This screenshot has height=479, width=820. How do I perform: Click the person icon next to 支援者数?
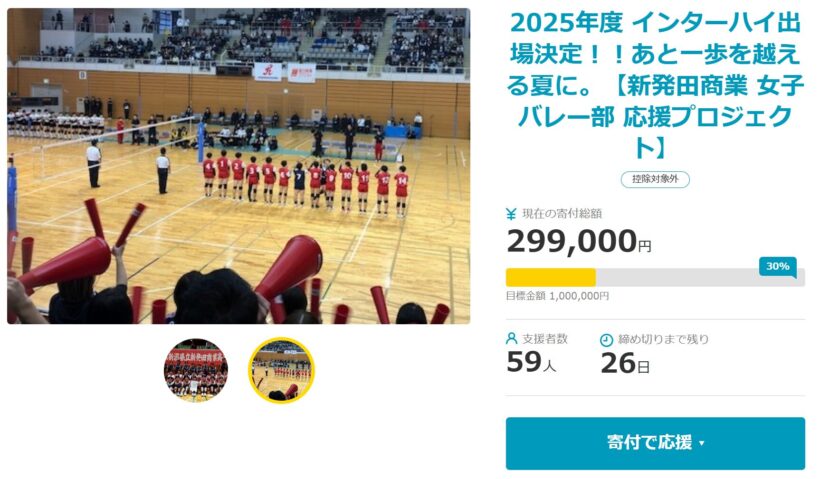click(x=511, y=338)
